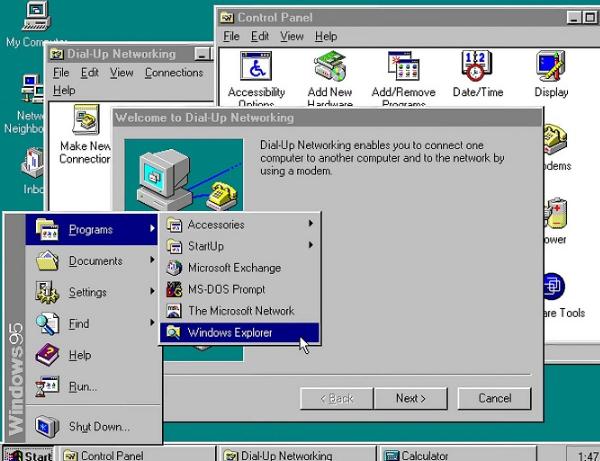Open MS-DOS Prompt from Programs submenu

226,289
